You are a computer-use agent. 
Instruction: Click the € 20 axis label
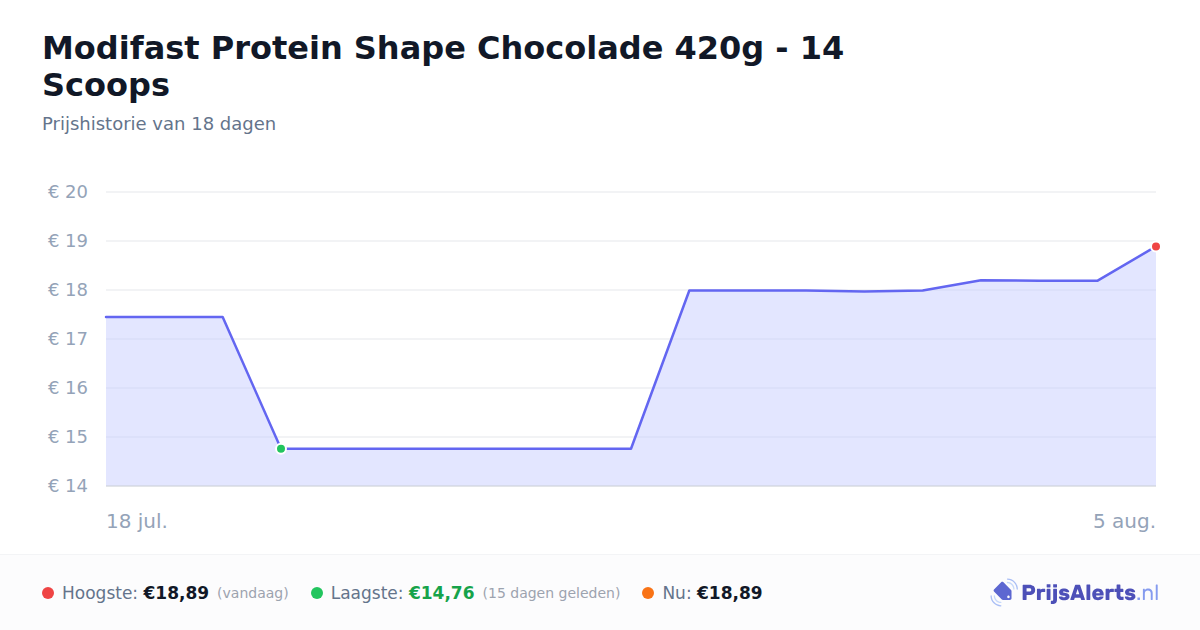[68, 192]
